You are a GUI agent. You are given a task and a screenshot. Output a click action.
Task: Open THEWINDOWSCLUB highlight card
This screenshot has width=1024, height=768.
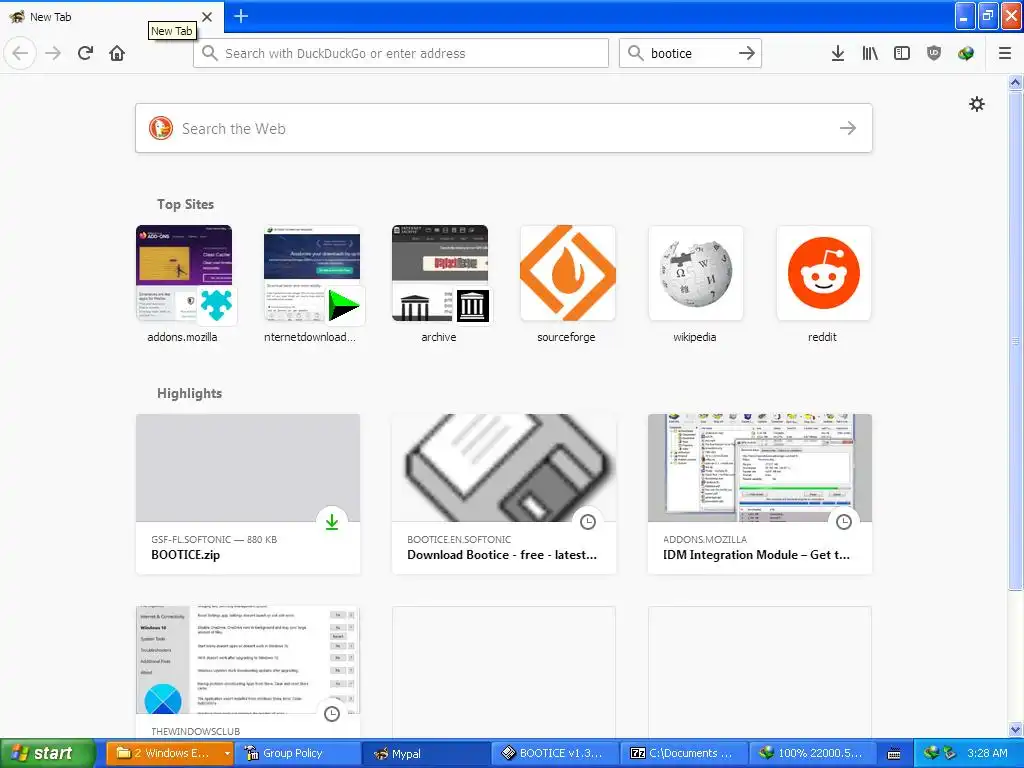point(248,673)
